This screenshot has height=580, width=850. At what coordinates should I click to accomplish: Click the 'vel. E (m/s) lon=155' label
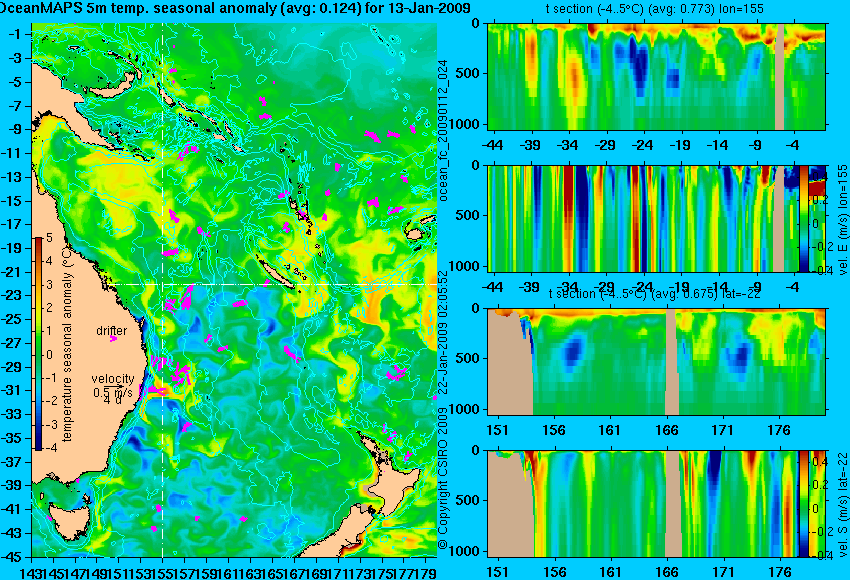coord(842,220)
